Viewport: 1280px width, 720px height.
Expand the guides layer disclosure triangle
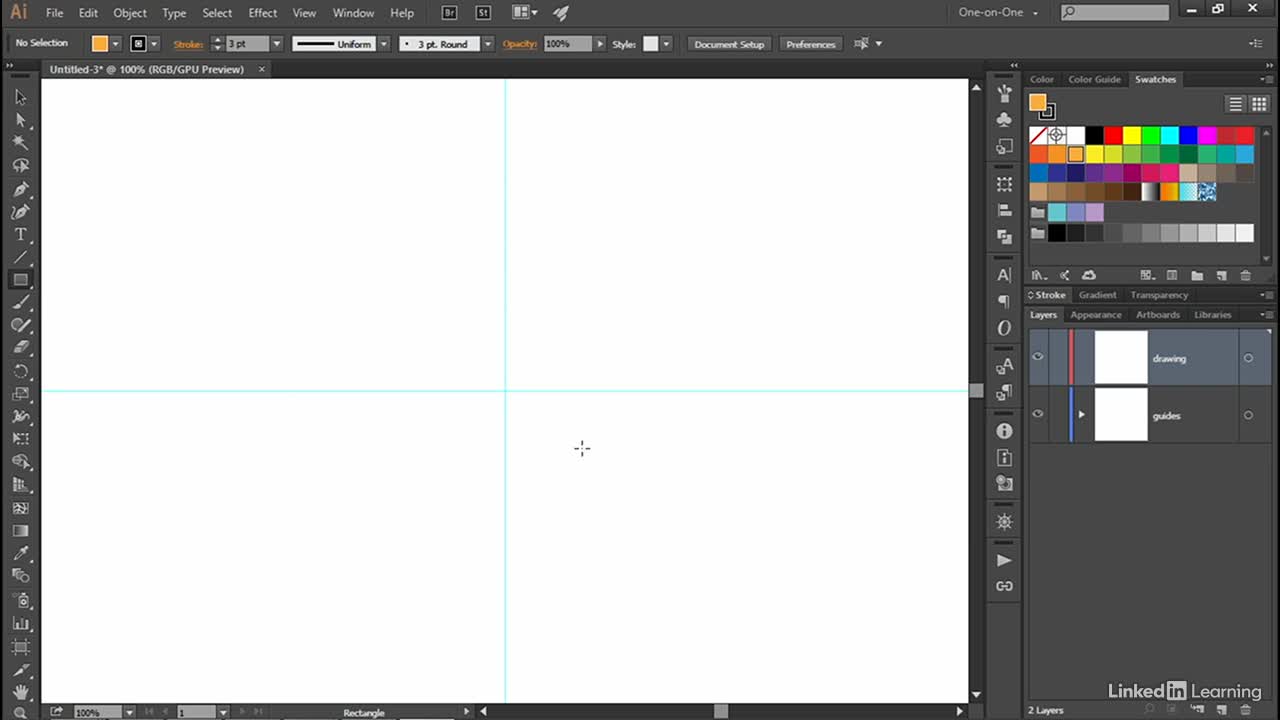tap(1081, 415)
